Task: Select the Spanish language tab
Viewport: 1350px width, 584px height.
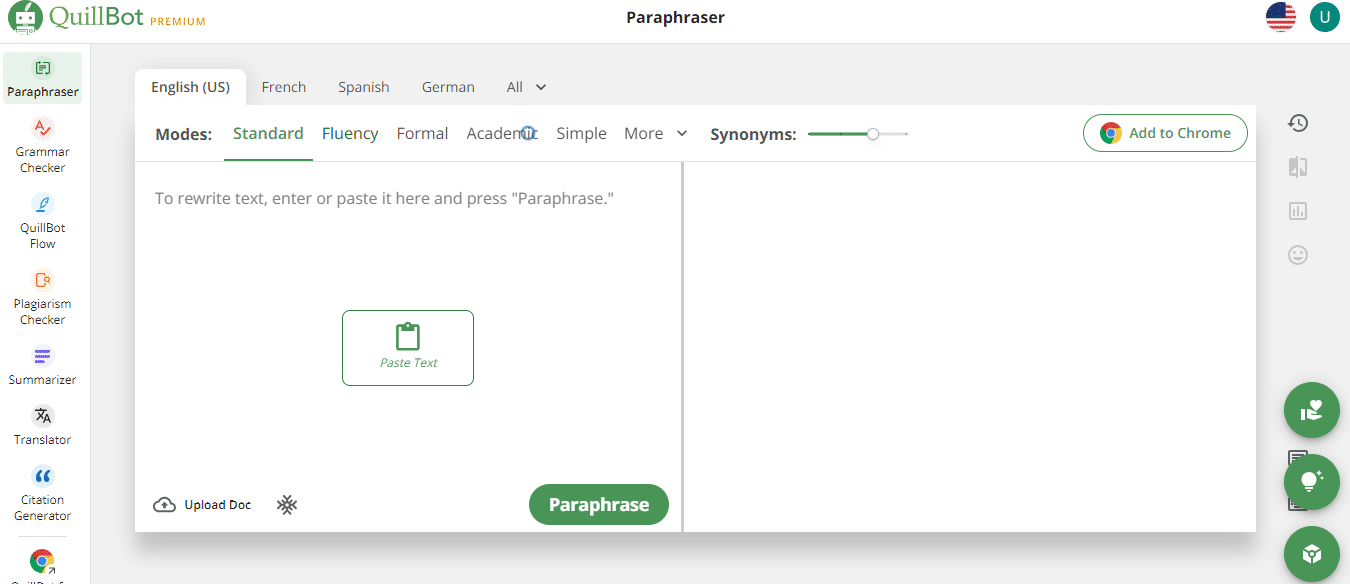Action: click(x=364, y=87)
